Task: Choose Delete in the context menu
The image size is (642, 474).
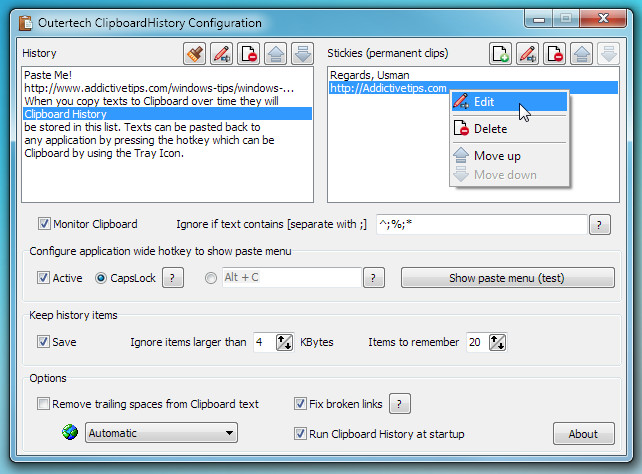Action: tap(509, 129)
